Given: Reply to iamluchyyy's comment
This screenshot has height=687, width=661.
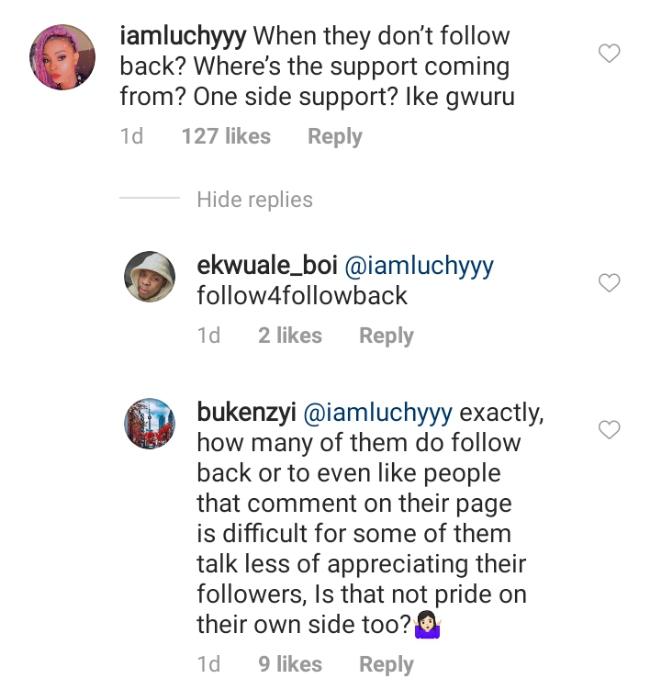Looking at the screenshot, I should click(334, 137).
